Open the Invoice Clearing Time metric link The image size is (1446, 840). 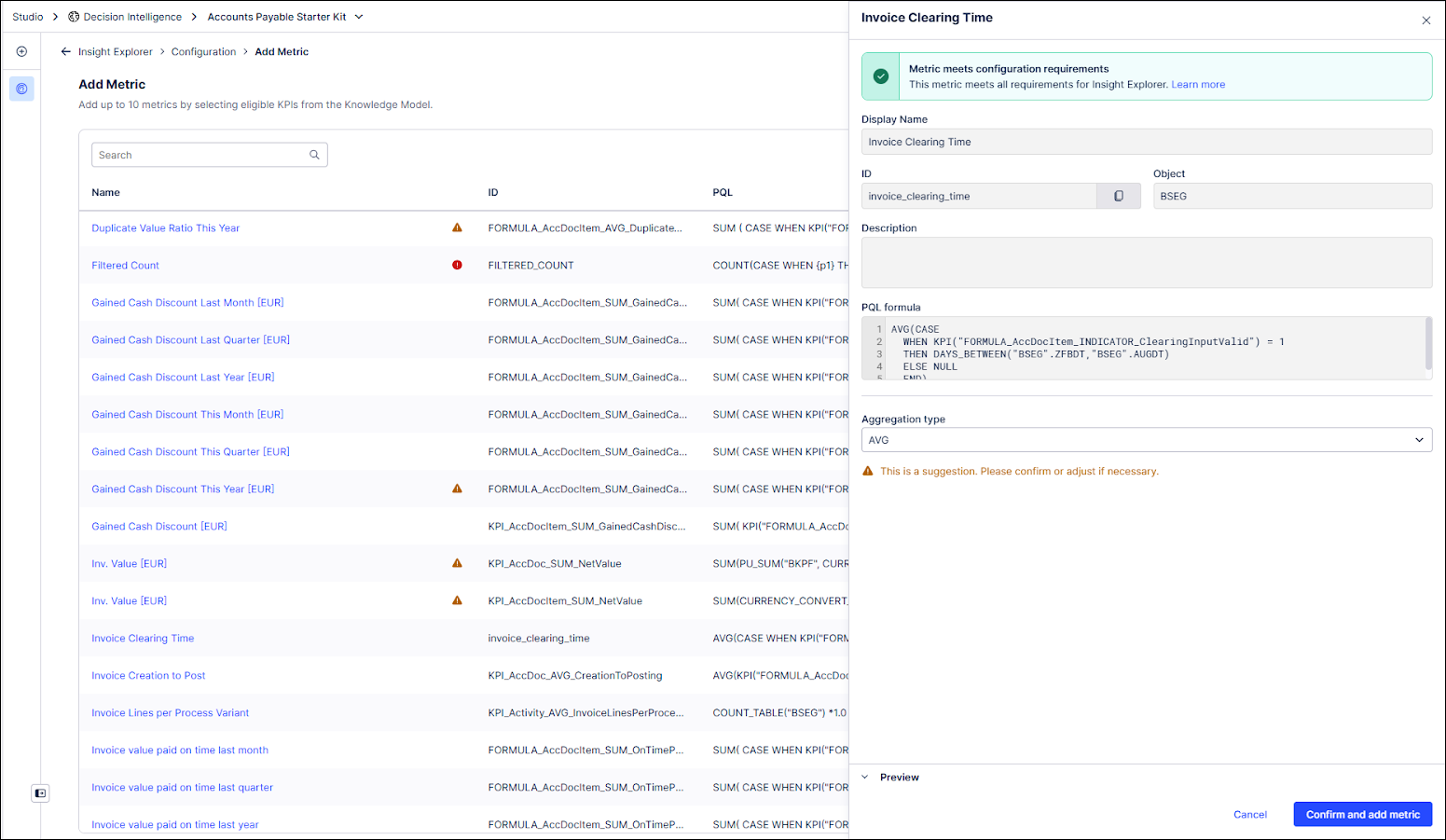[x=143, y=638]
